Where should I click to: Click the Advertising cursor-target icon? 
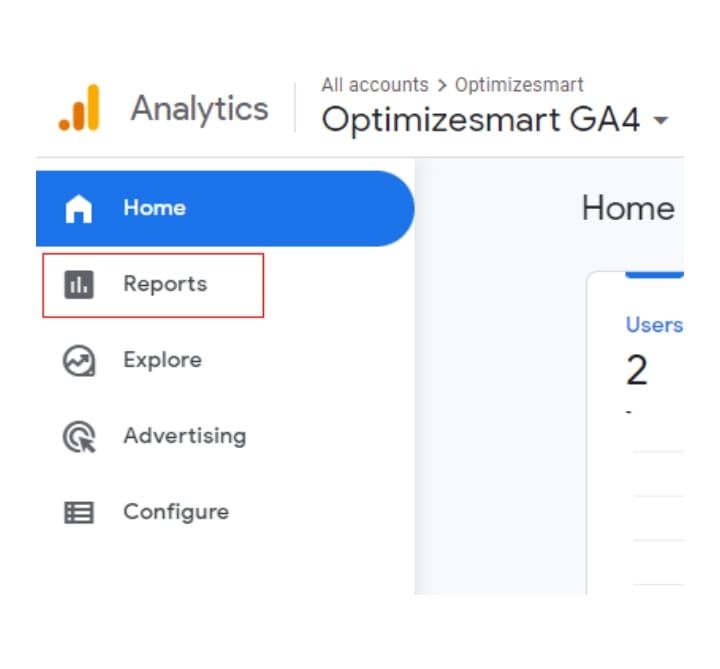(79, 437)
